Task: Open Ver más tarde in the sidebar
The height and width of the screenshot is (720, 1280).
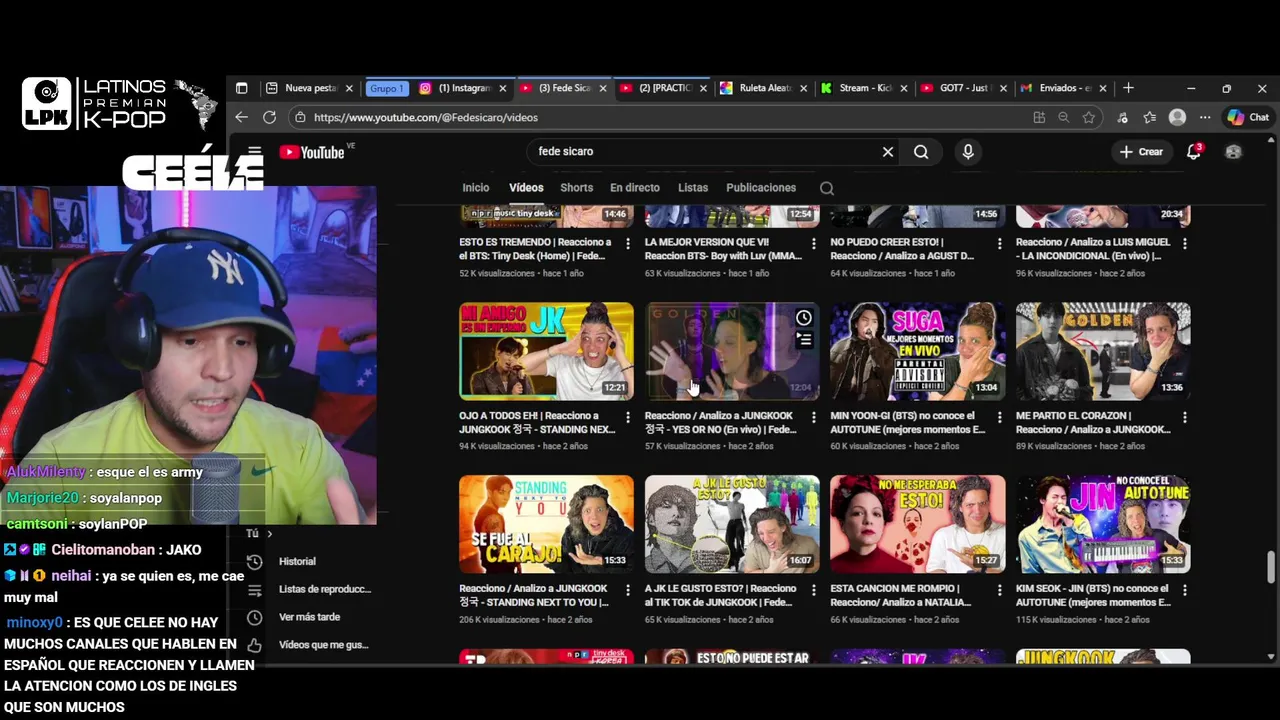Action: point(309,617)
